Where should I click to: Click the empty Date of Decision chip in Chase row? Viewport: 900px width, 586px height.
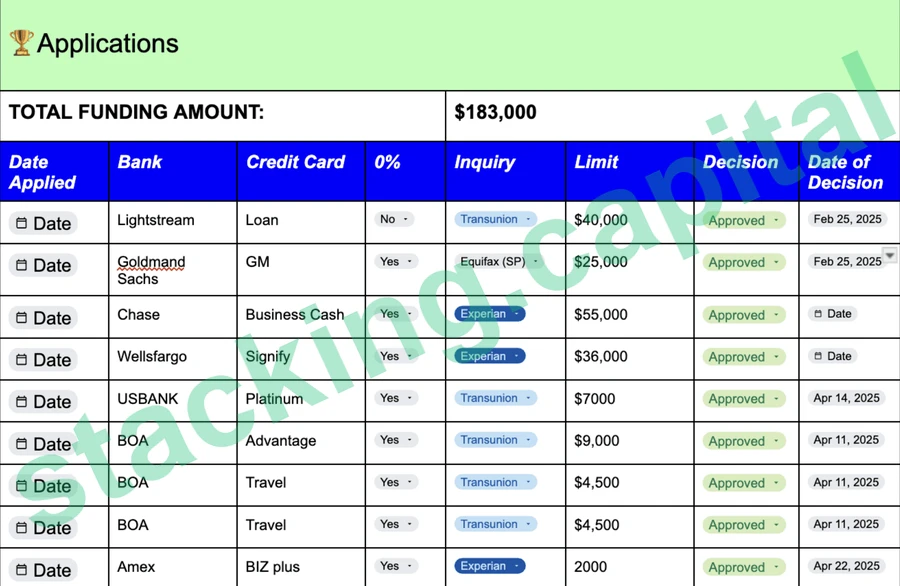[x=833, y=314]
